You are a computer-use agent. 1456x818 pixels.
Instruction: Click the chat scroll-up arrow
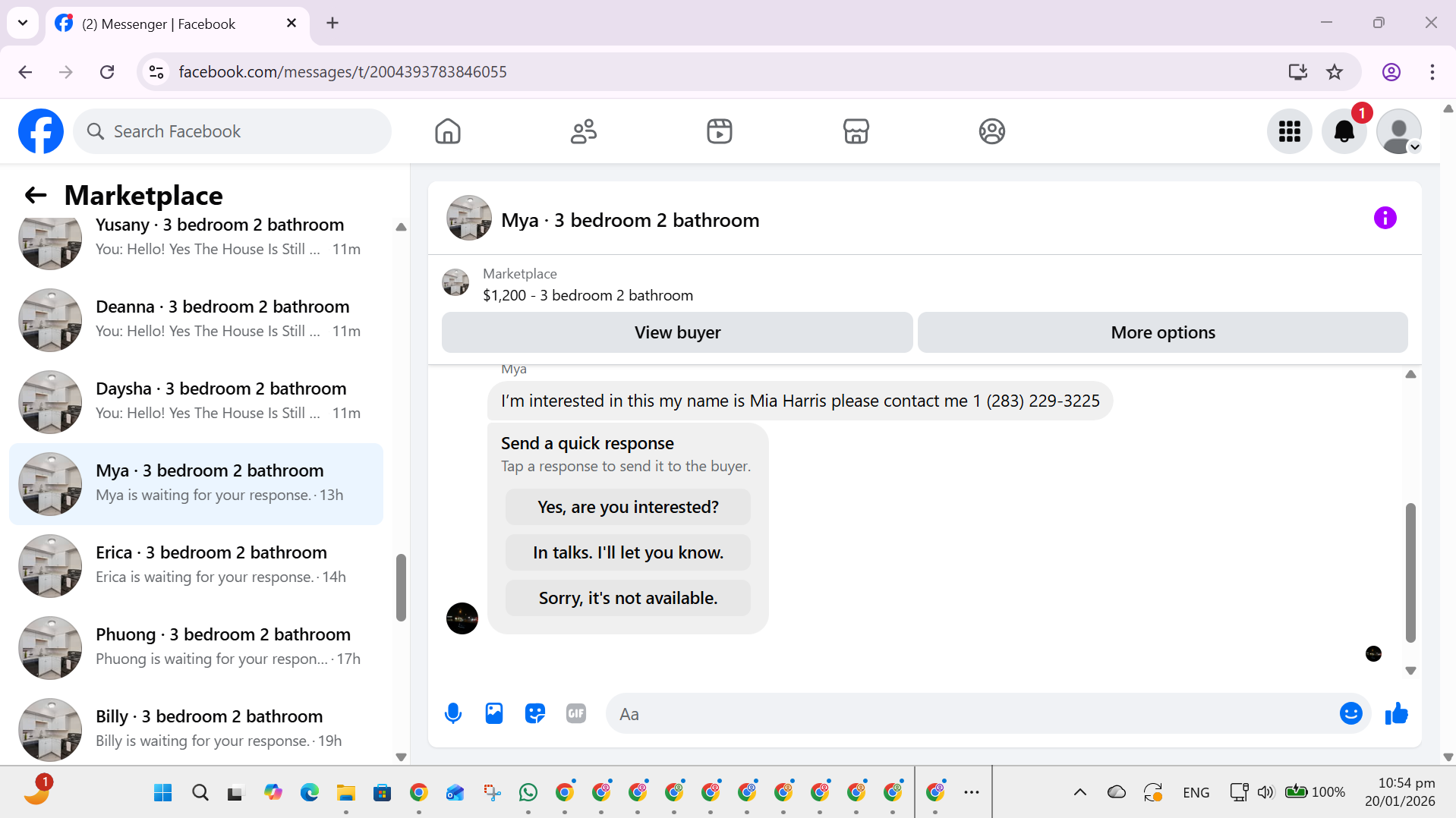(x=1410, y=374)
